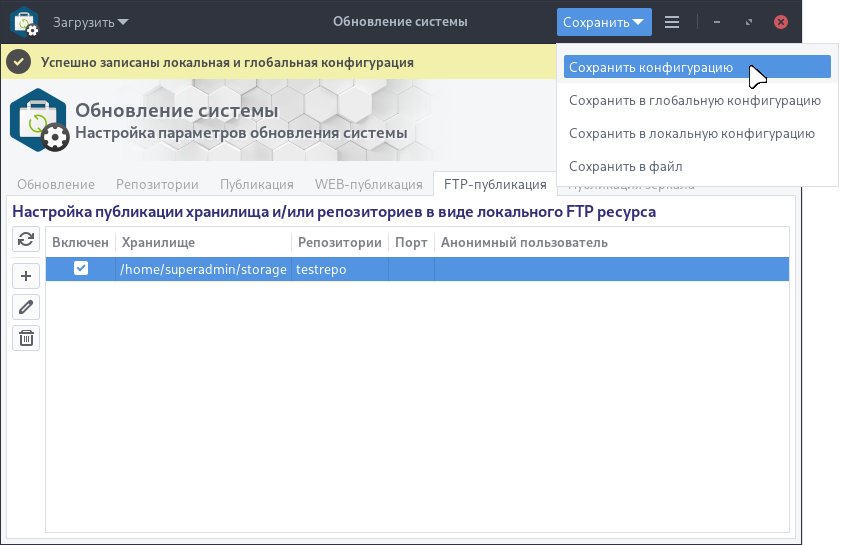
Task: Click the Хранилище column header
Action: point(203,242)
